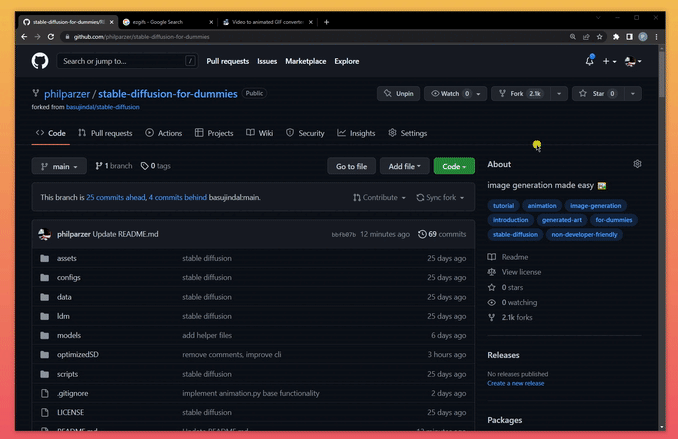Switch to the Insights tab
The width and height of the screenshot is (678, 439).
356,133
